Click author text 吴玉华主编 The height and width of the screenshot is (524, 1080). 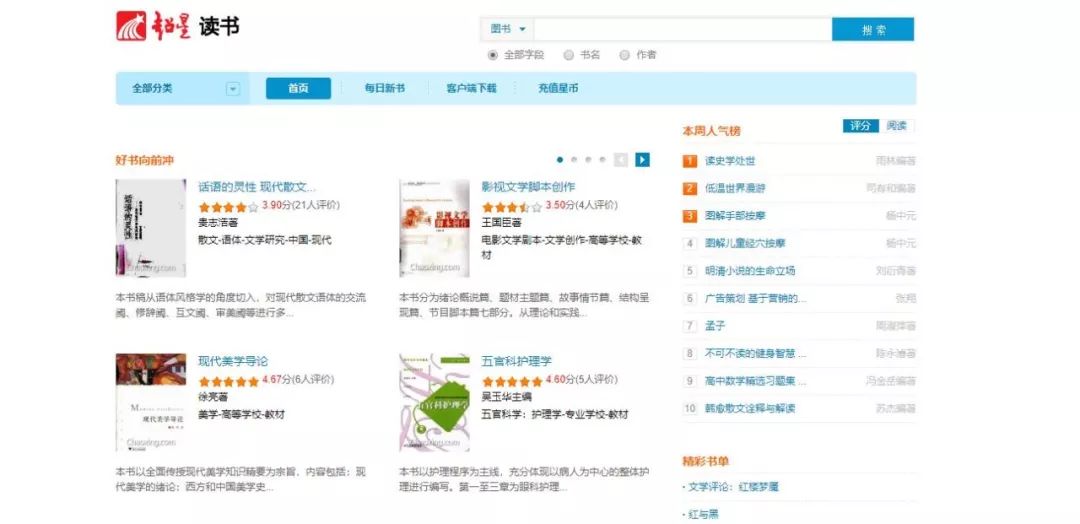[507, 397]
